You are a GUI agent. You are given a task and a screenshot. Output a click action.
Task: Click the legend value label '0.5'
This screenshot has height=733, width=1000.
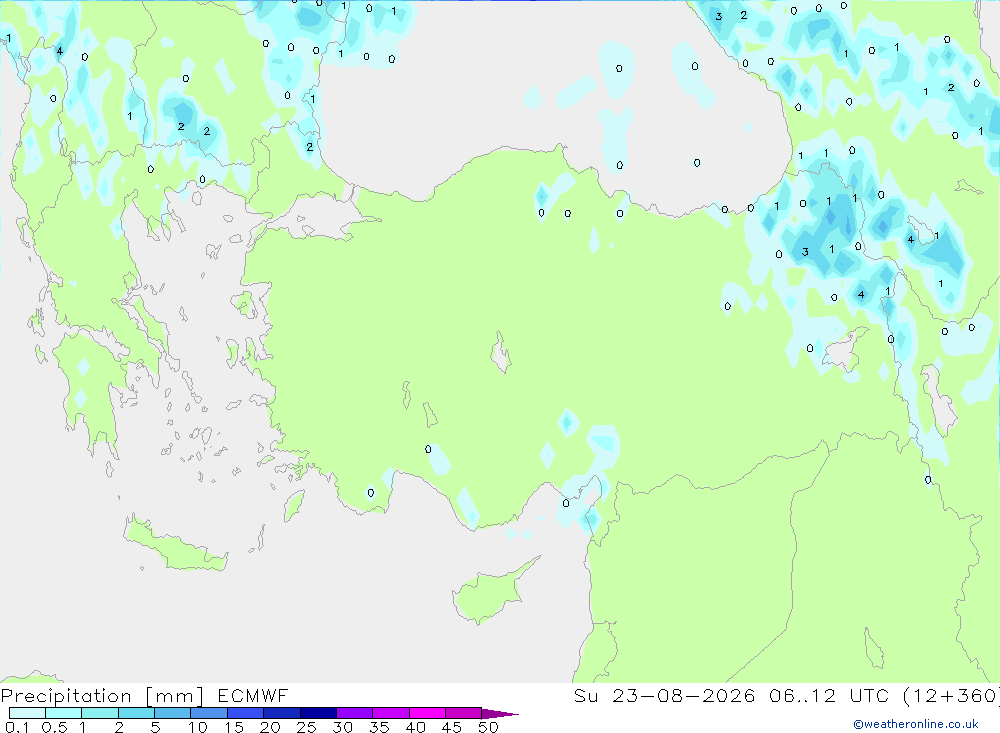click(54, 727)
